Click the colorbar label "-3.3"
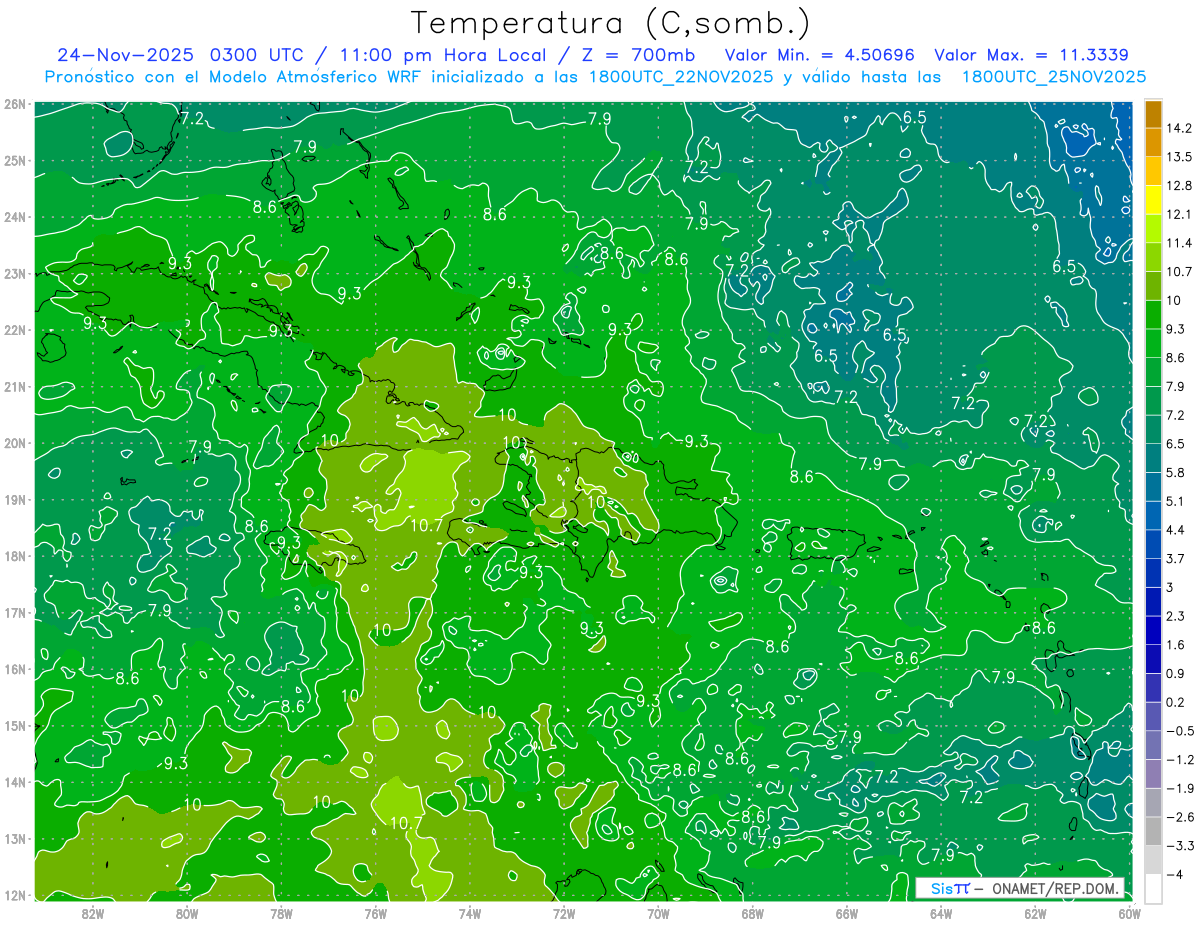The height and width of the screenshot is (927, 1200). pyautogui.click(x=1180, y=846)
